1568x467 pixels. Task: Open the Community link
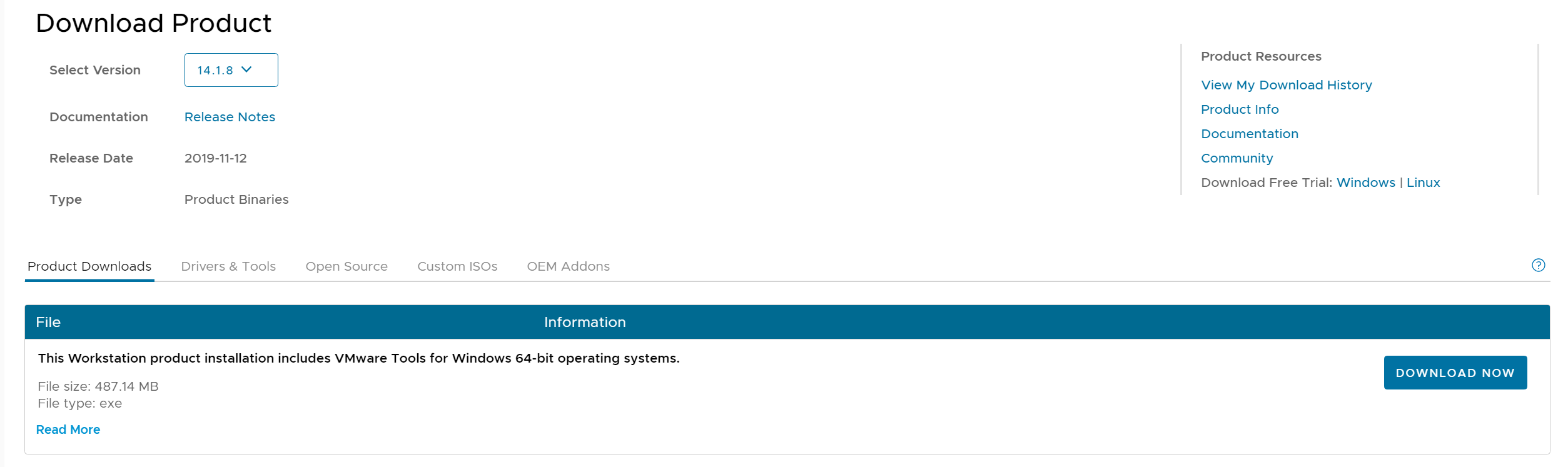tap(1237, 158)
